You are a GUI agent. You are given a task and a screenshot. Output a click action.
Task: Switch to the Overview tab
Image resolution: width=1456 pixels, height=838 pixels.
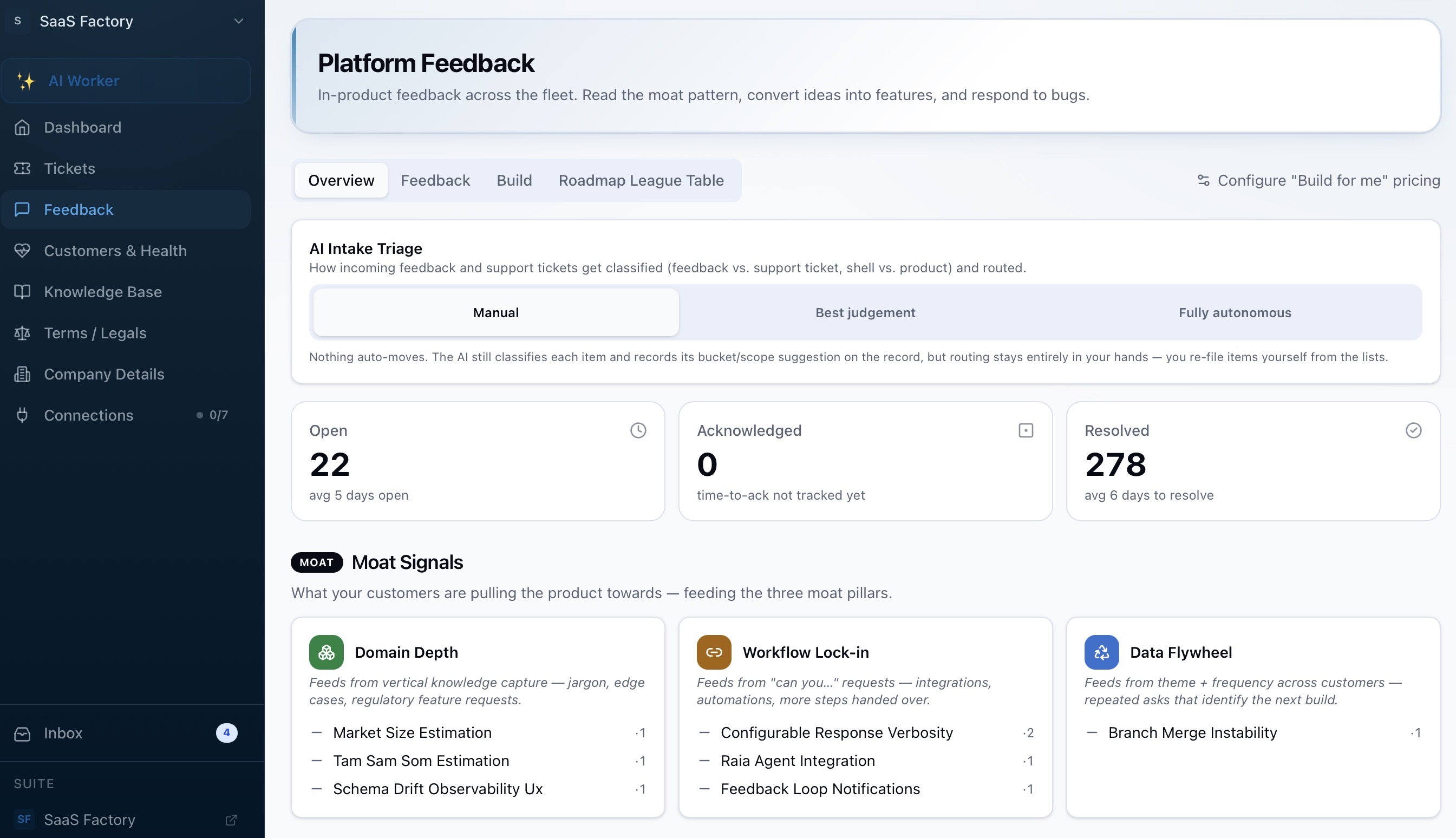[x=341, y=180]
